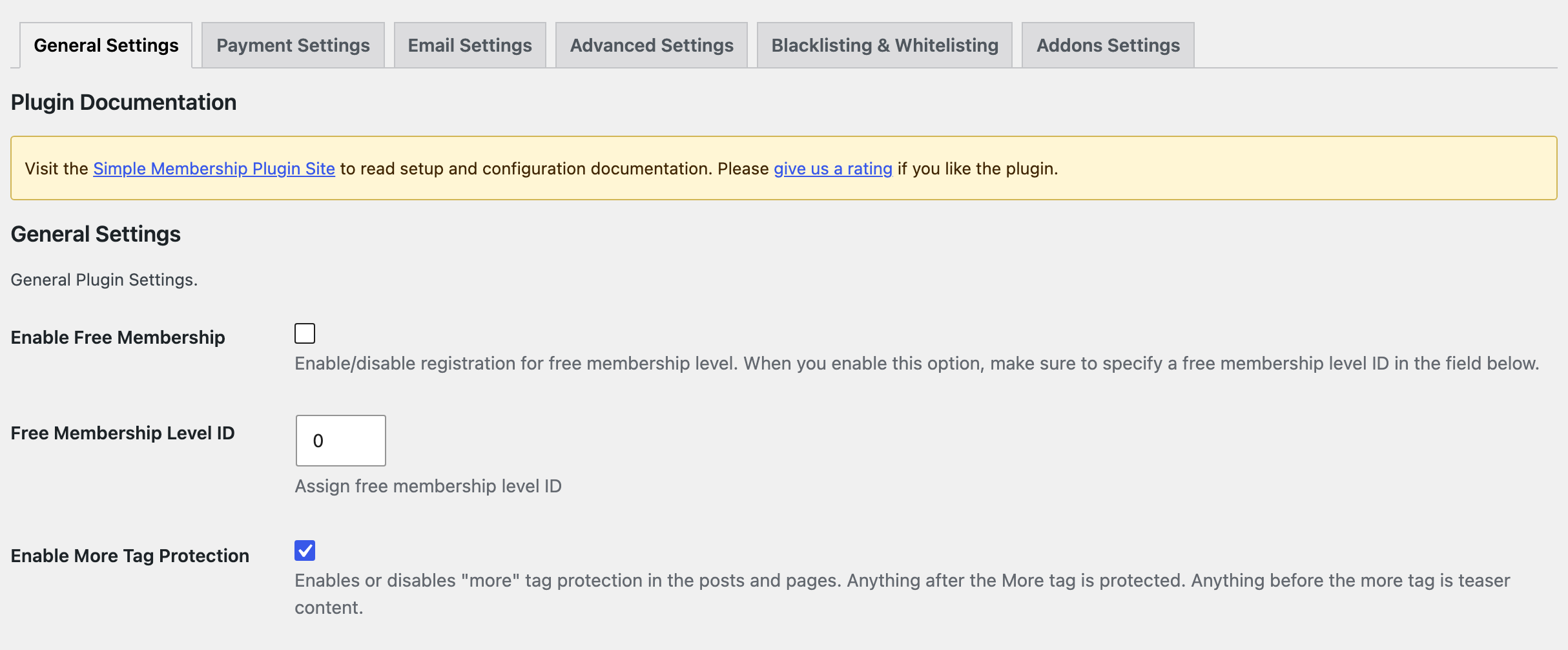Click the Enable Free Membership label
The width and height of the screenshot is (1568, 650).
[x=118, y=337]
